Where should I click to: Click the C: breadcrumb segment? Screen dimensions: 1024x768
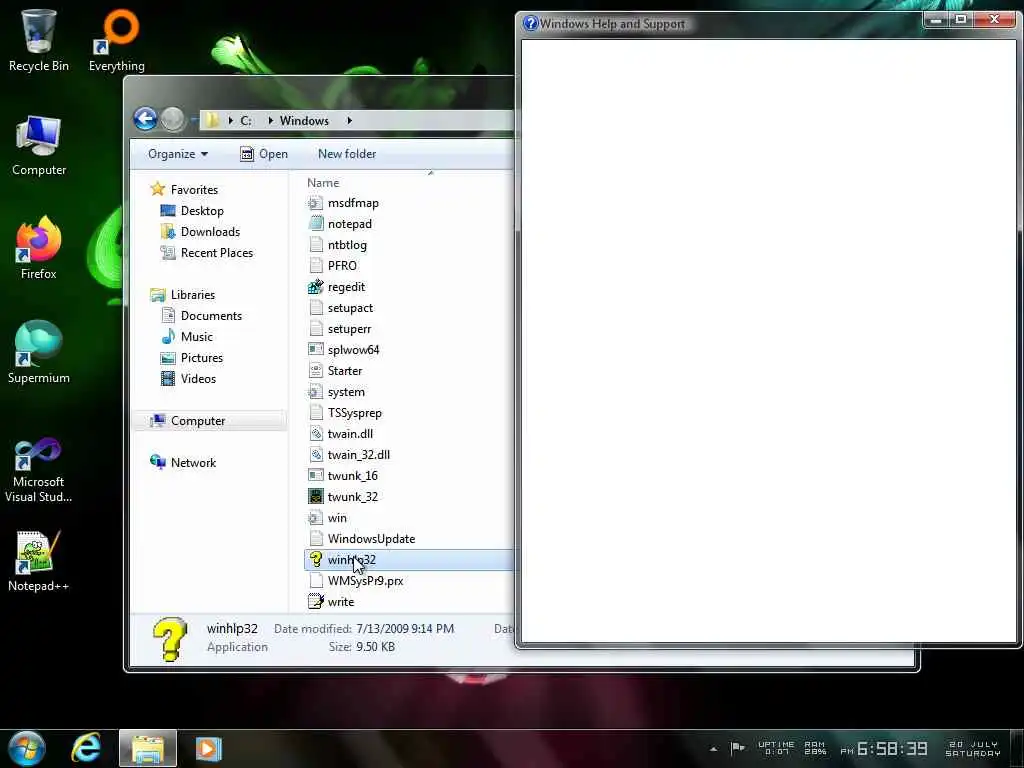(x=246, y=121)
